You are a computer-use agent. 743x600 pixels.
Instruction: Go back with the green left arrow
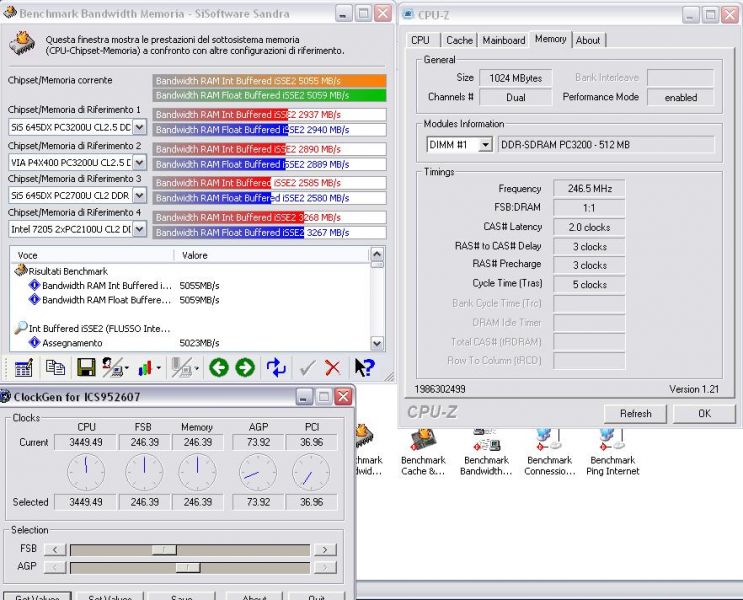[x=218, y=368]
